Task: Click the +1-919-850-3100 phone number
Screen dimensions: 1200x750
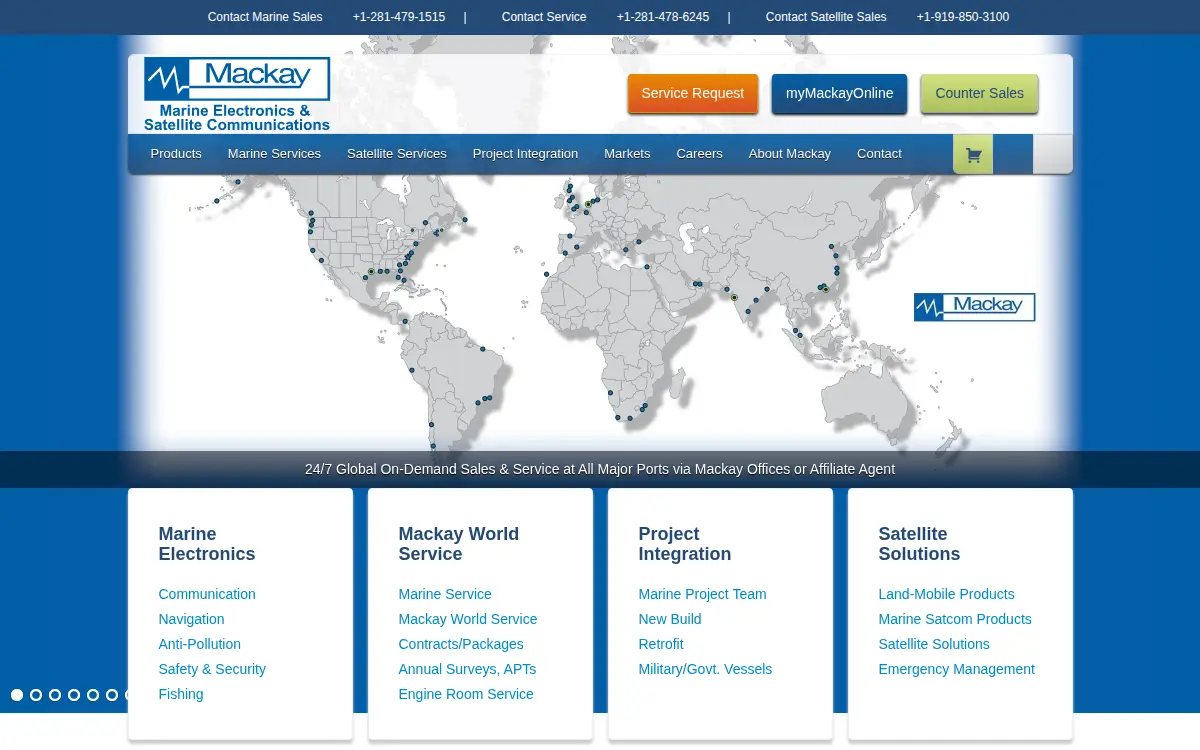Action: coord(963,17)
